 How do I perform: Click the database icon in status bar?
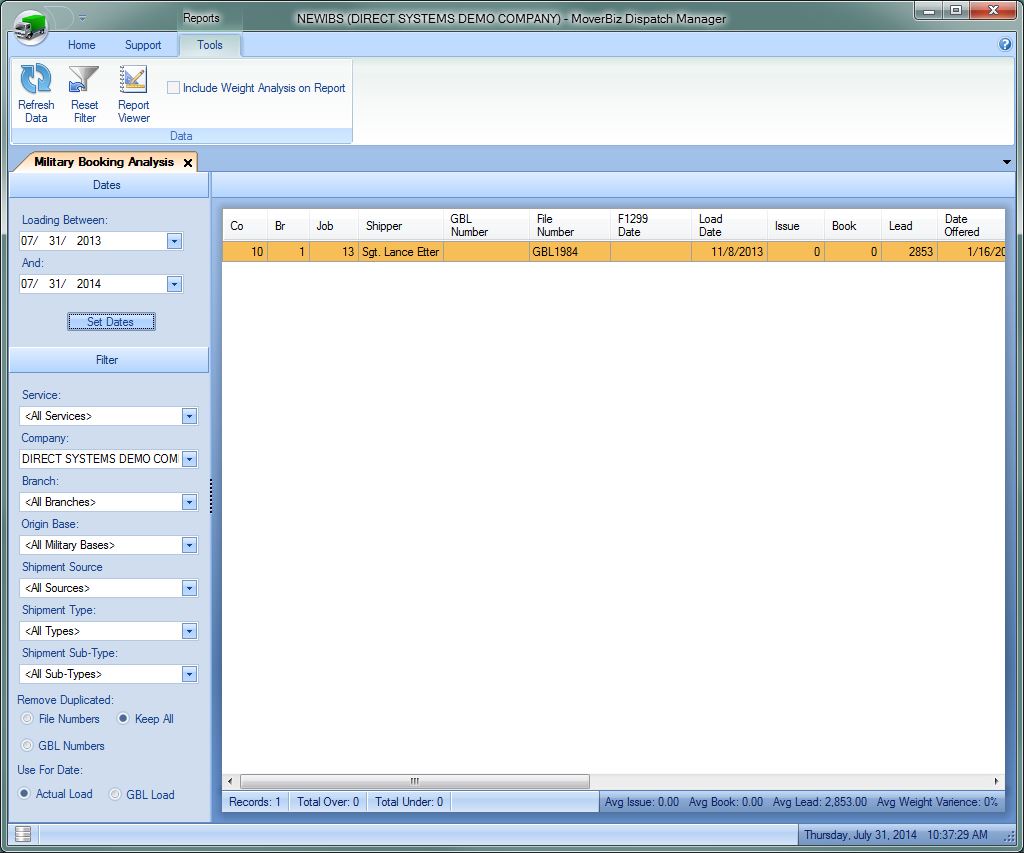(23, 834)
